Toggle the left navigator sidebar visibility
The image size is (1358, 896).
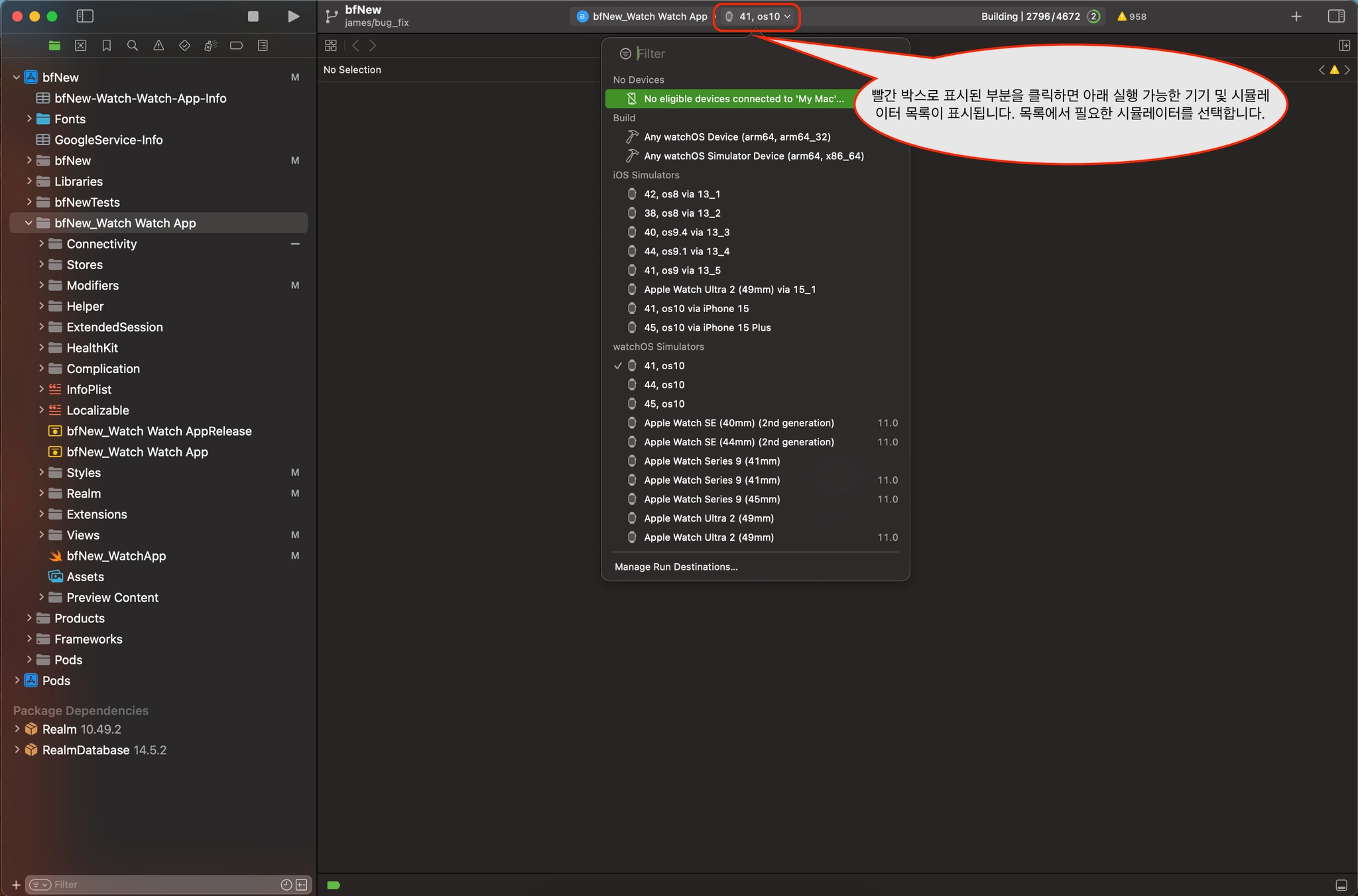[85, 16]
